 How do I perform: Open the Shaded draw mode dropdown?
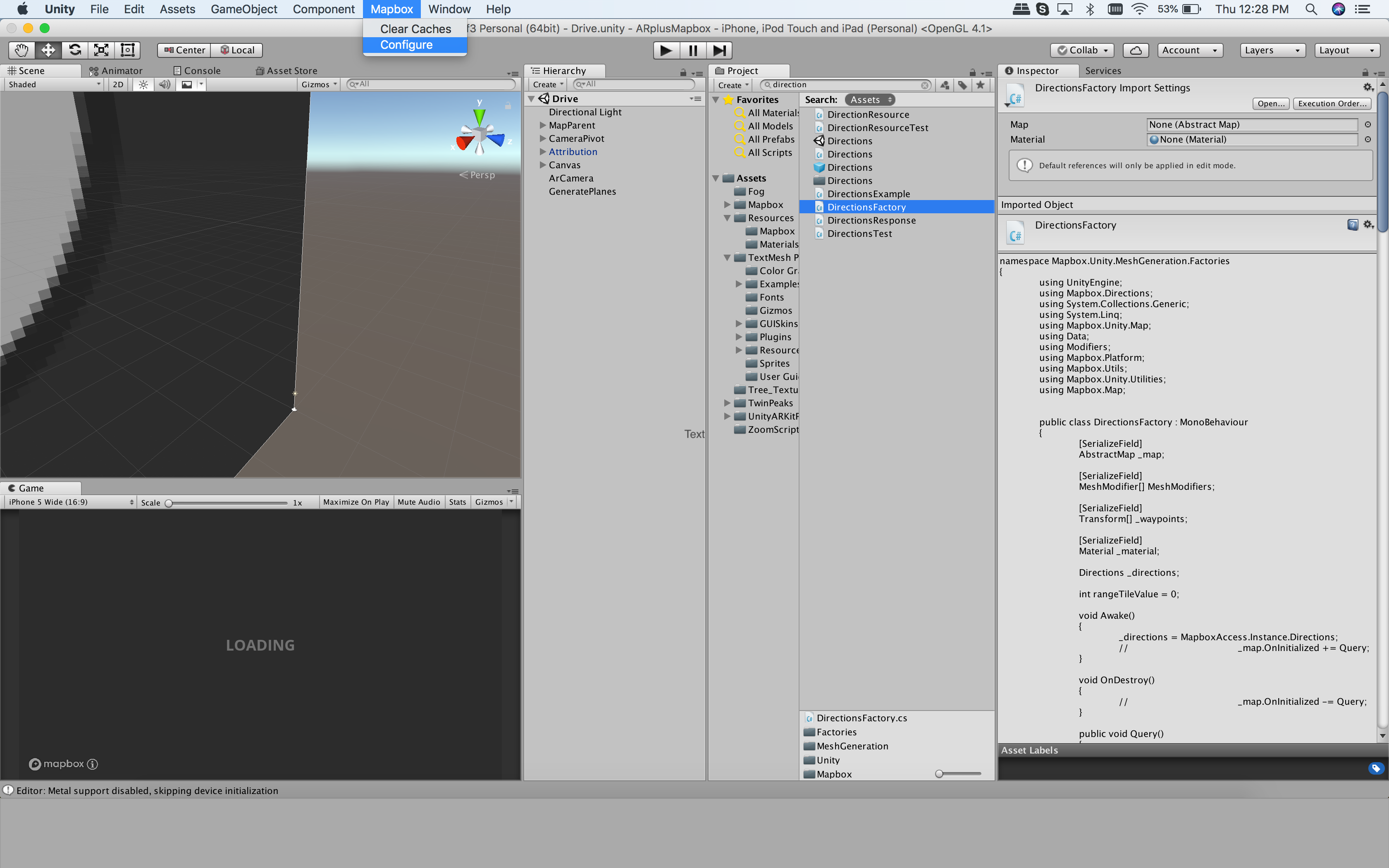click(x=52, y=84)
